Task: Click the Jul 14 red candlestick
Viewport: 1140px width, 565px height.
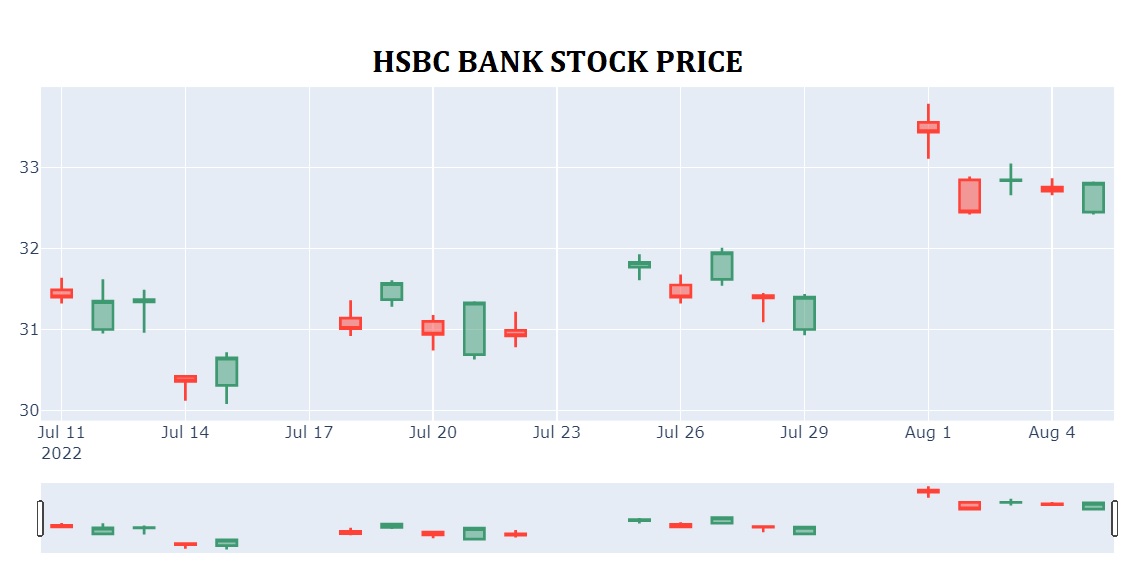Action: pyautogui.click(x=185, y=379)
